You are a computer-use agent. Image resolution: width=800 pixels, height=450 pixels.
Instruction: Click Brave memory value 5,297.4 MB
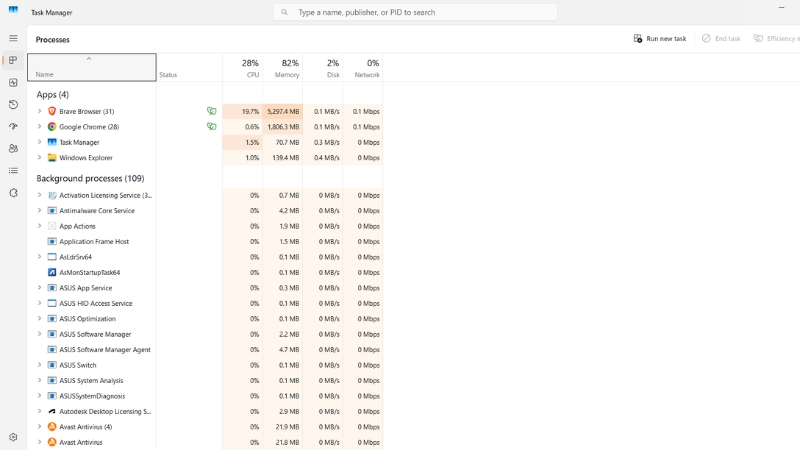pyautogui.click(x=283, y=111)
